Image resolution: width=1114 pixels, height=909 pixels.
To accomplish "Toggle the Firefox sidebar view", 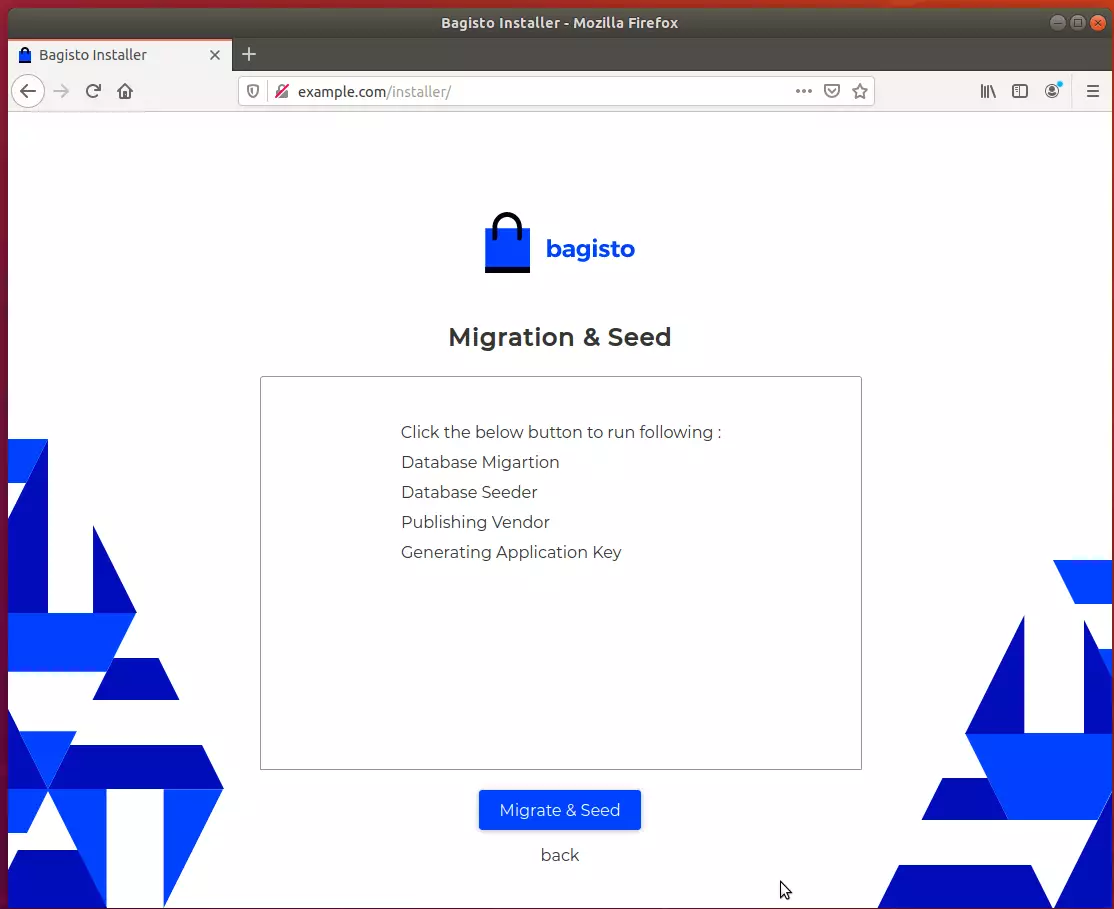I will [x=1020, y=91].
